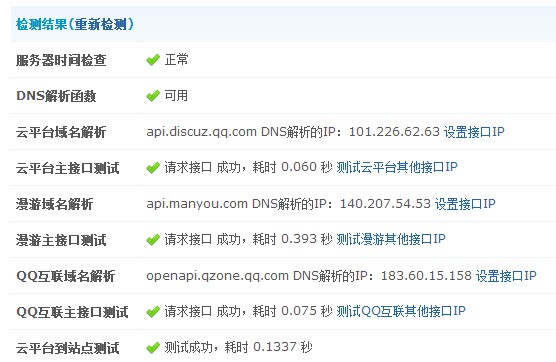Select the 云平台域名解析 row label
Image resolution: width=556 pixels, height=362 pixels.
[61, 132]
